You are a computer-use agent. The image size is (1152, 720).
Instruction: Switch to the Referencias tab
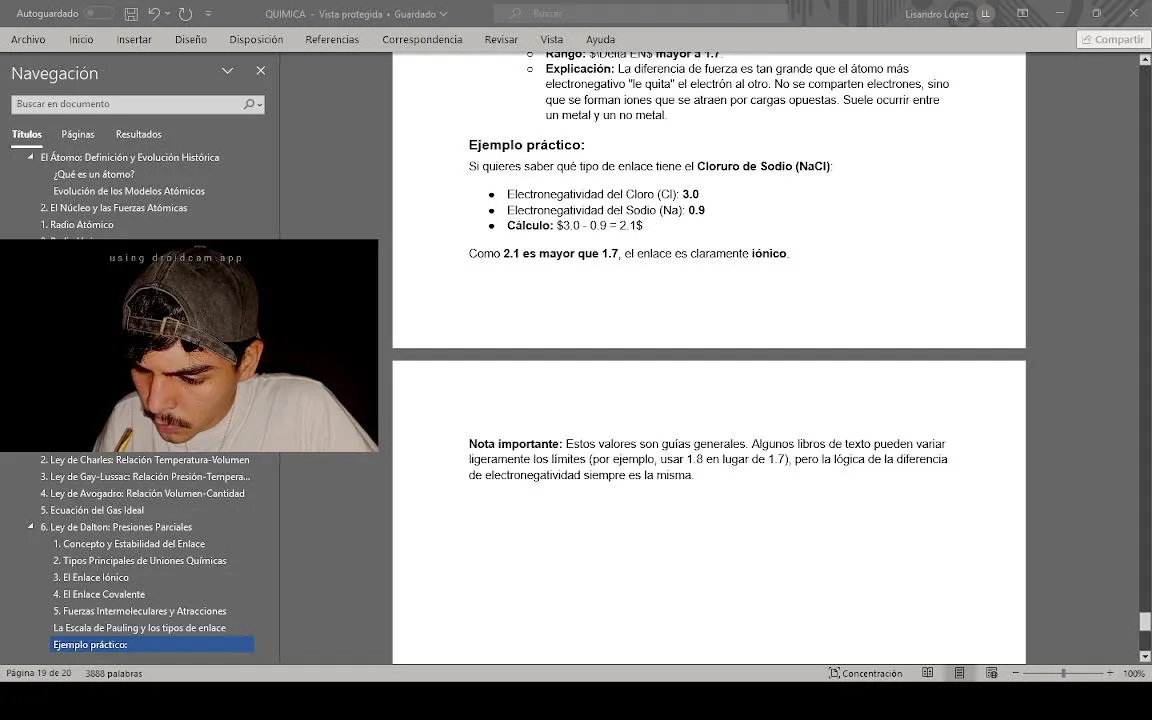[332, 40]
